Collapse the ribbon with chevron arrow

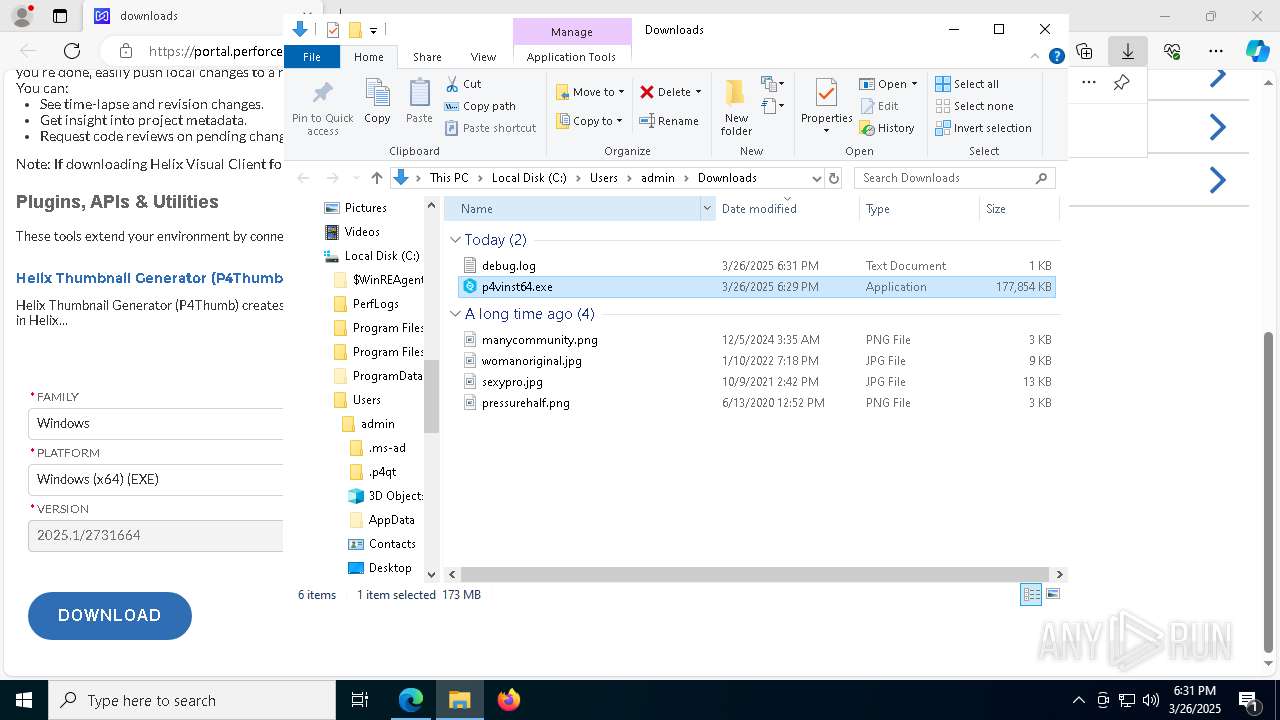tap(1035, 56)
